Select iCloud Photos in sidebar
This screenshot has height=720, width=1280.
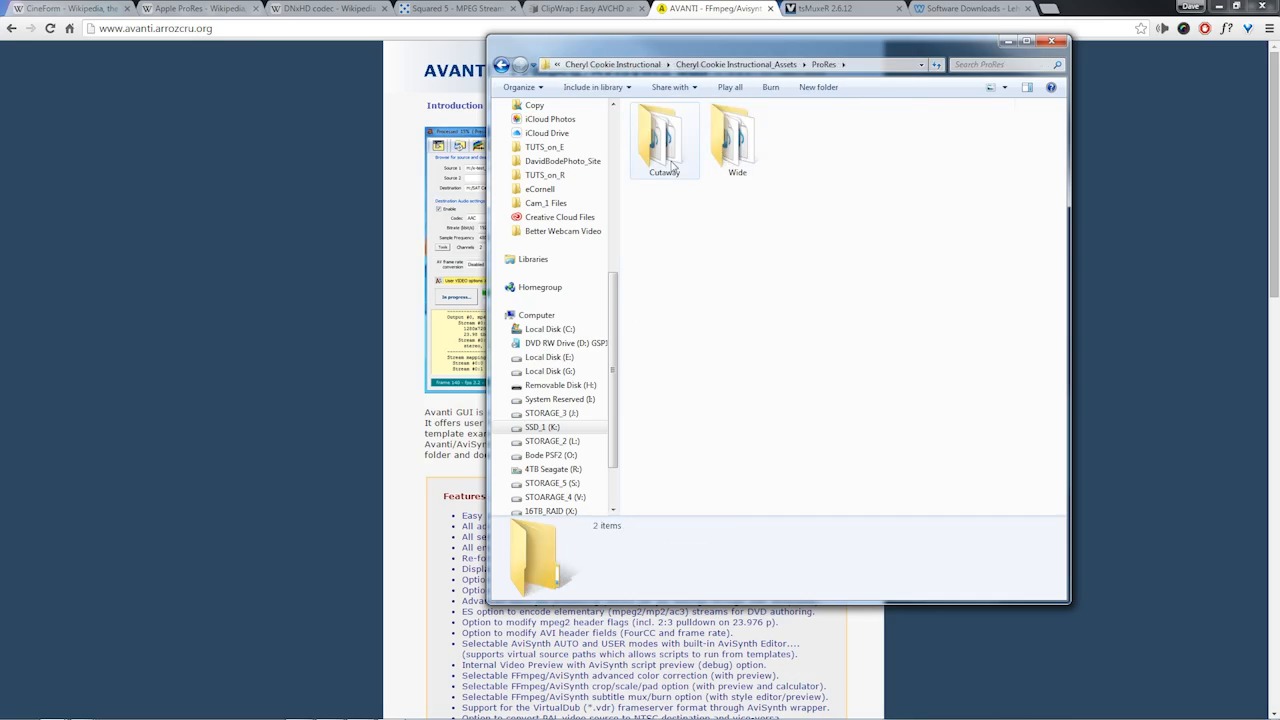[x=550, y=119]
